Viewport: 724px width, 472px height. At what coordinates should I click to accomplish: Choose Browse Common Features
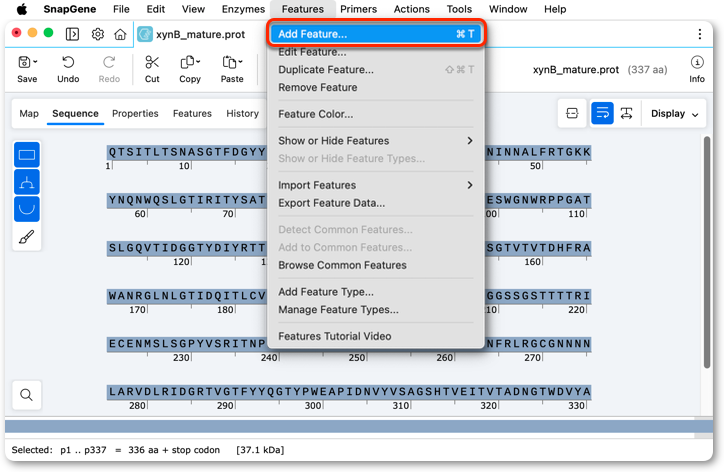coord(376,266)
